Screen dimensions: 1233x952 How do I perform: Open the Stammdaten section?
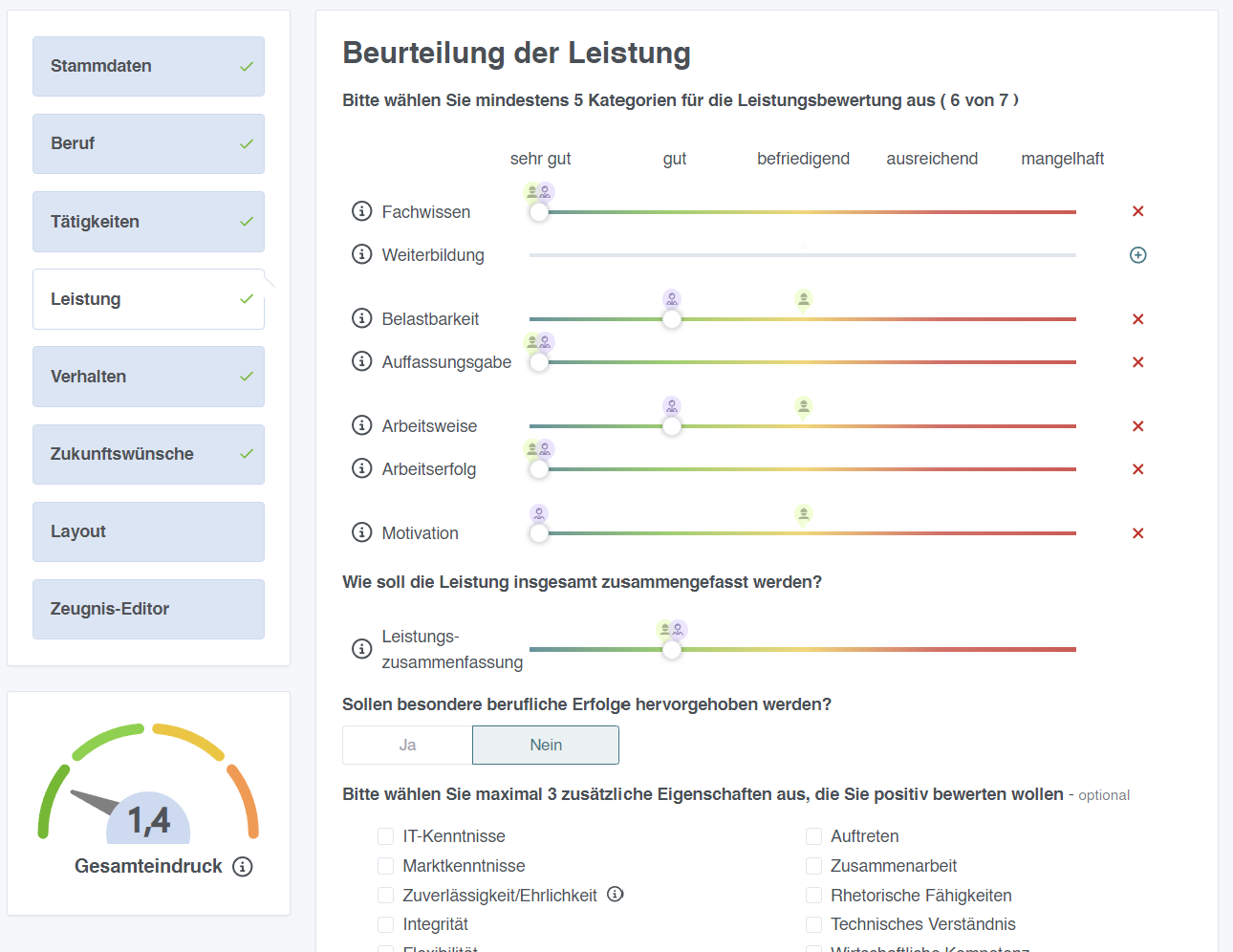click(x=148, y=67)
